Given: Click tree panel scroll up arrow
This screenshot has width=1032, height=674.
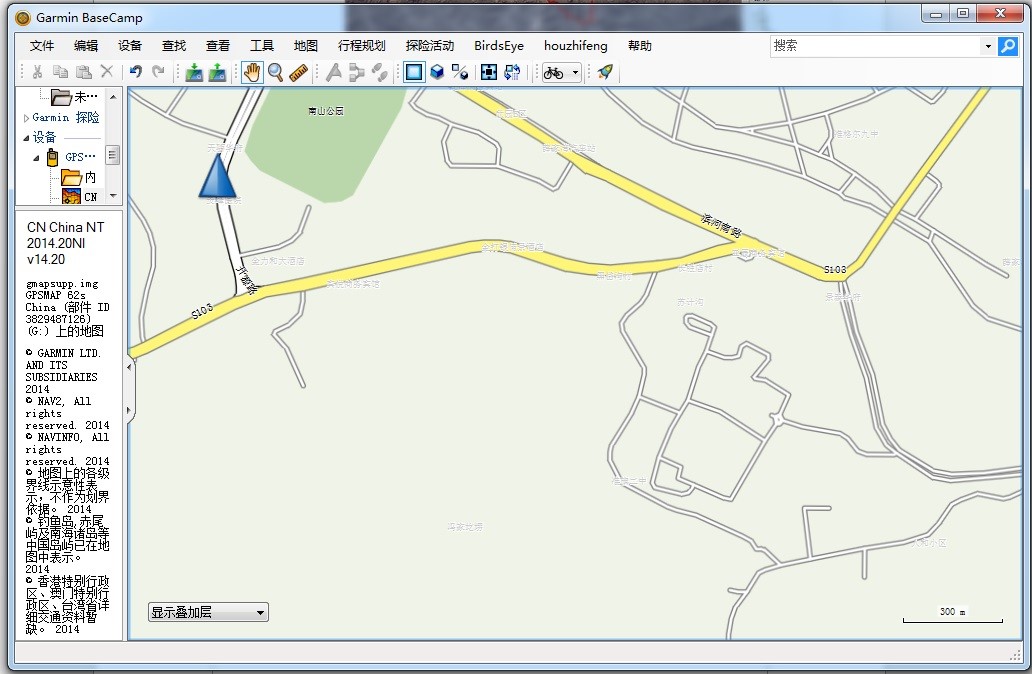Looking at the screenshot, I should (113, 97).
